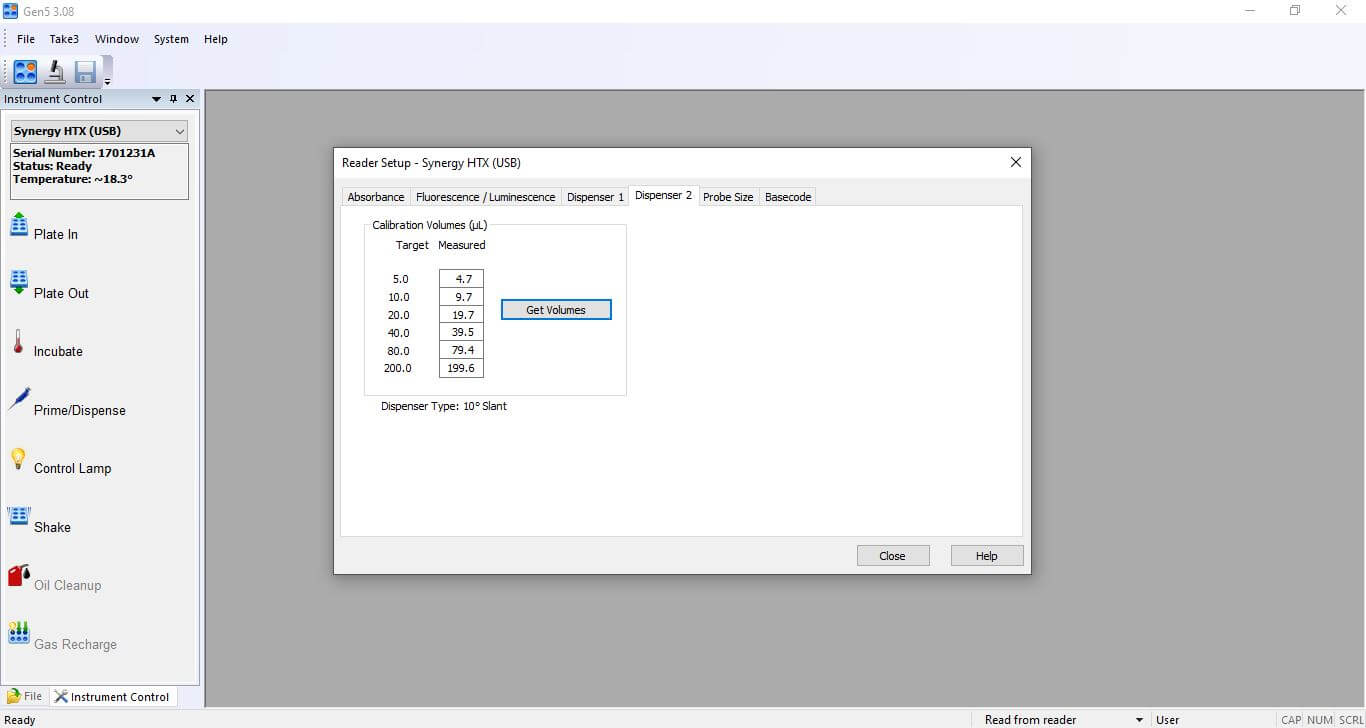The image size is (1366, 728).
Task: Click the Shake plate icon
Action: [x=19, y=517]
